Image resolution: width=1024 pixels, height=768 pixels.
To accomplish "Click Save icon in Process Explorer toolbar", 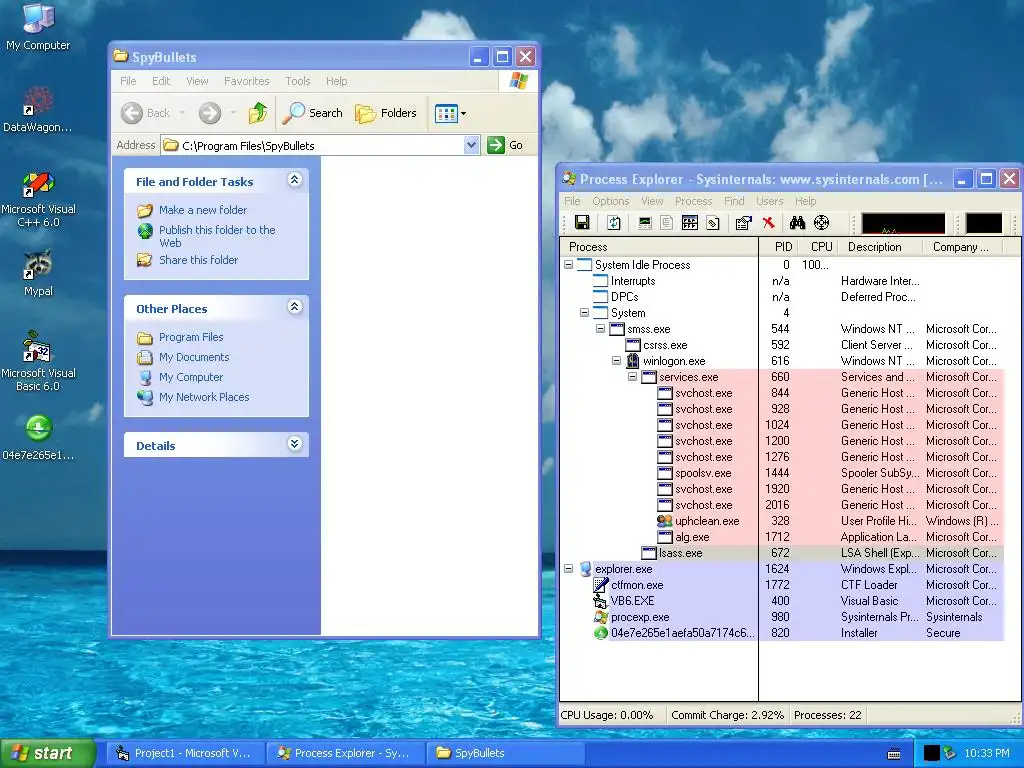I will [x=582, y=223].
